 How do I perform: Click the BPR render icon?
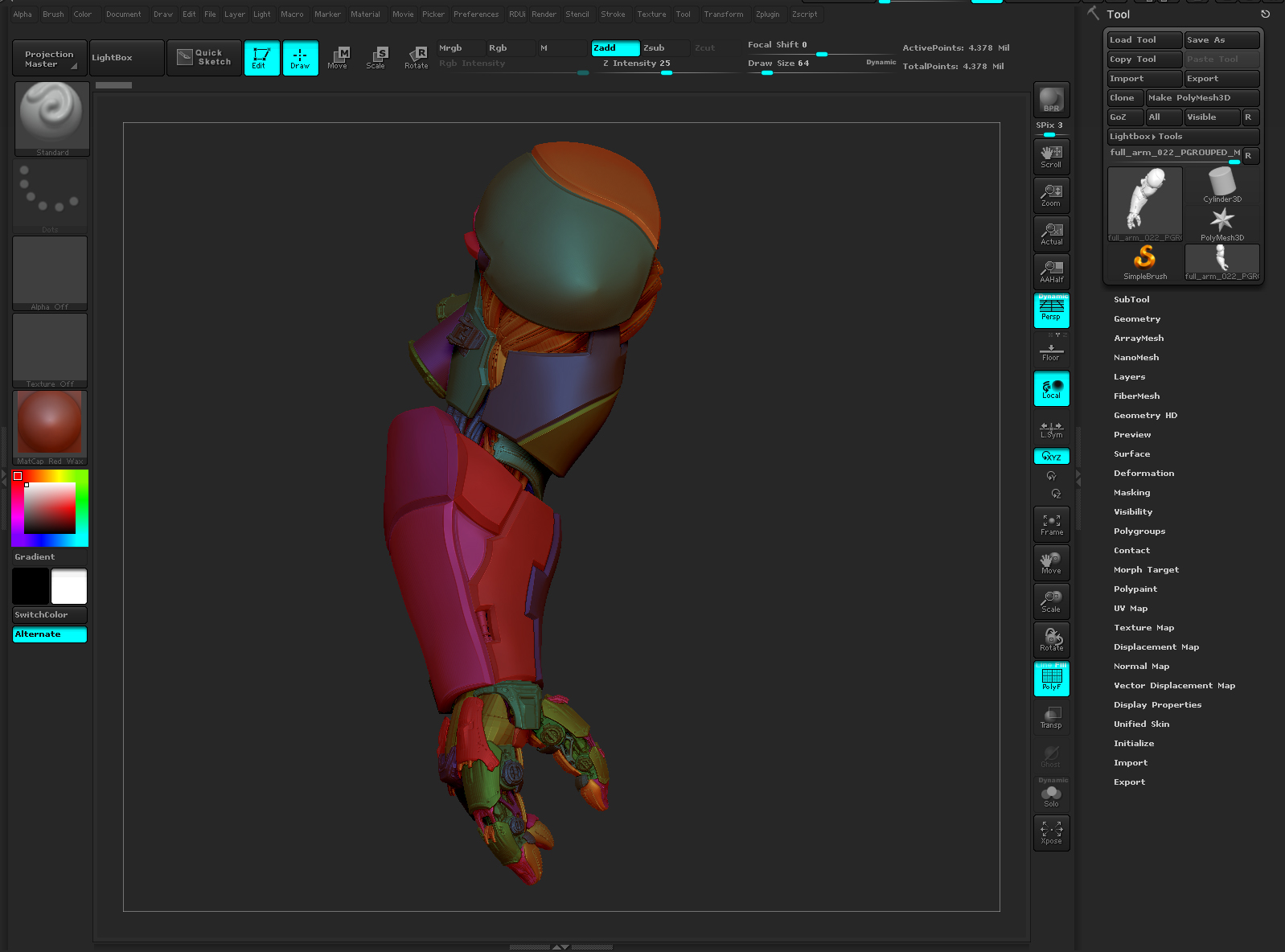point(1051,100)
